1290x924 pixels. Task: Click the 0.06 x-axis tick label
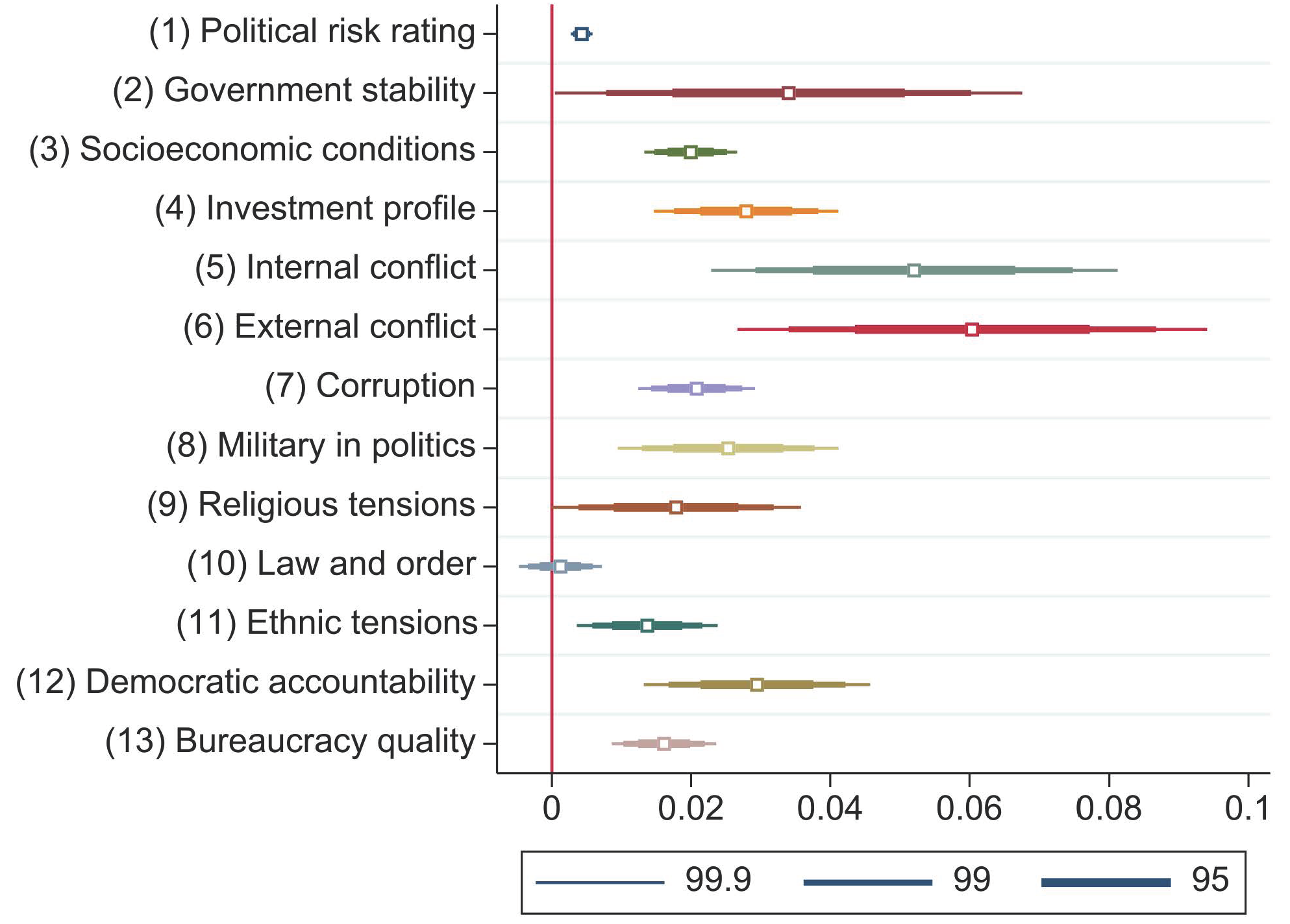[x=969, y=808]
